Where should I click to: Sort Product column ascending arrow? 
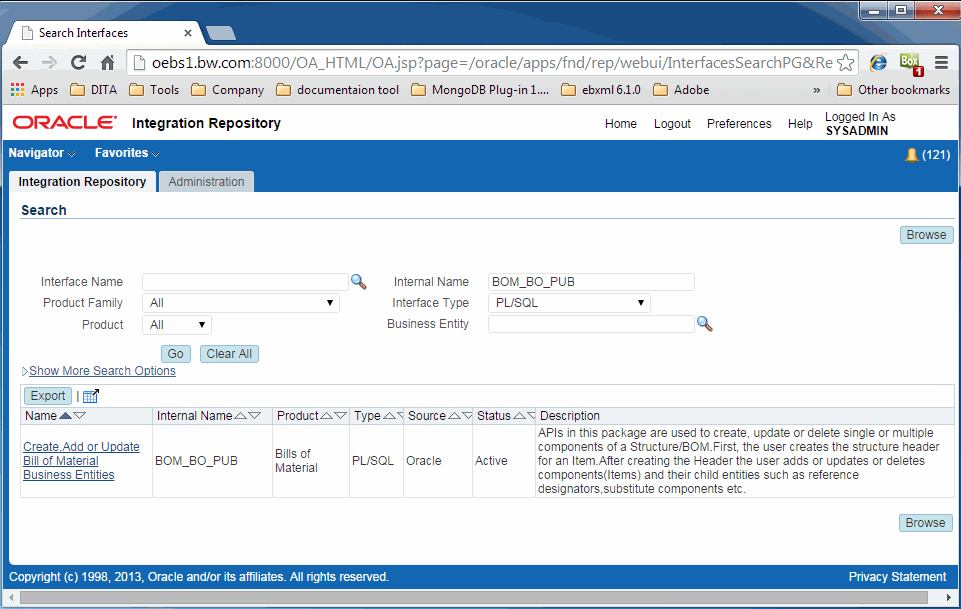click(327, 415)
